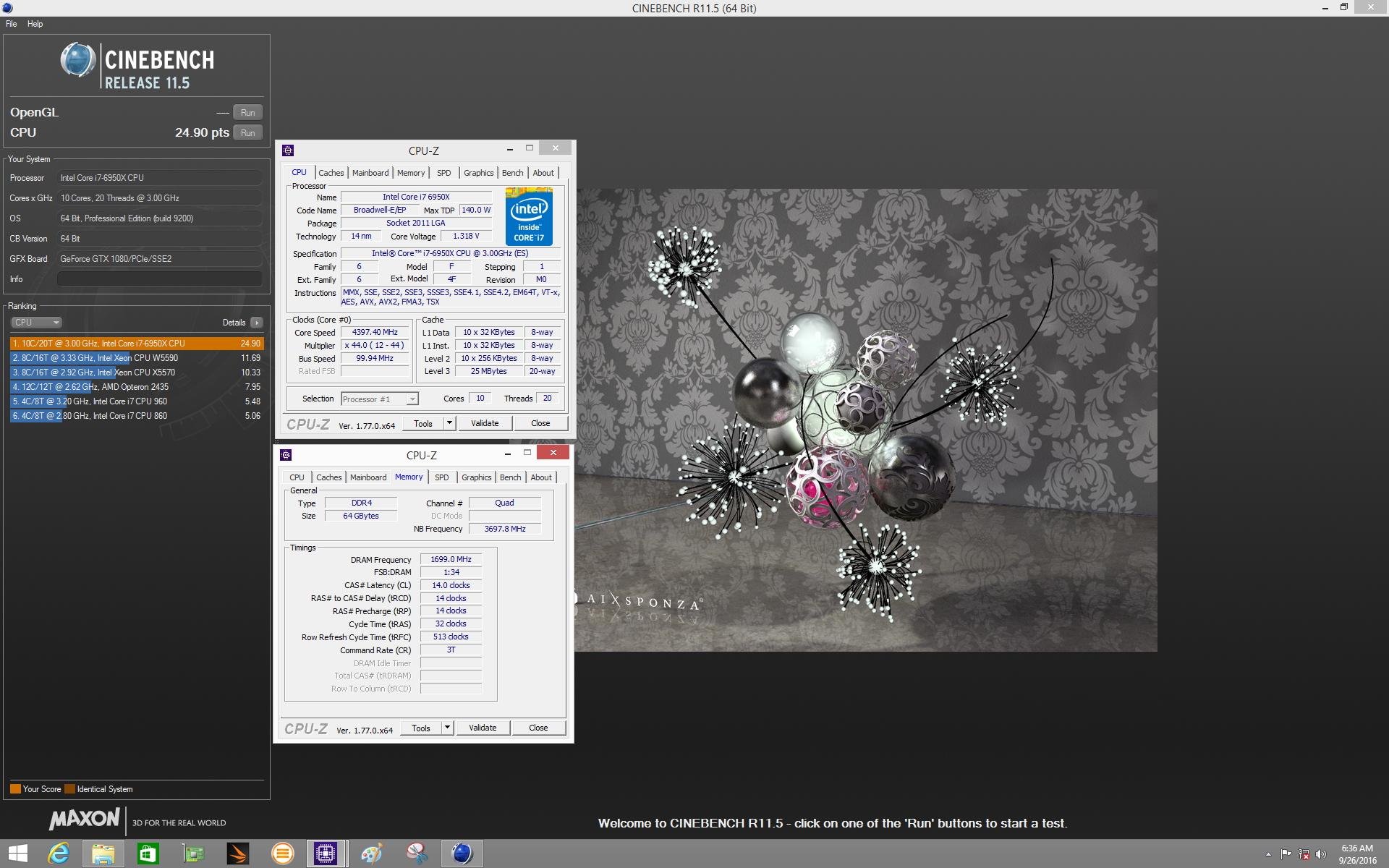Select the Core i7 860 ranking row

(136, 416)
